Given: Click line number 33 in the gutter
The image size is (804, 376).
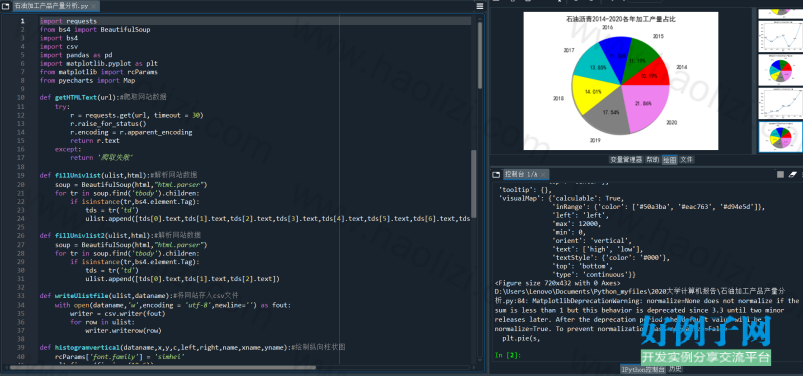Looking at the screenshot, I should point(21,295).
